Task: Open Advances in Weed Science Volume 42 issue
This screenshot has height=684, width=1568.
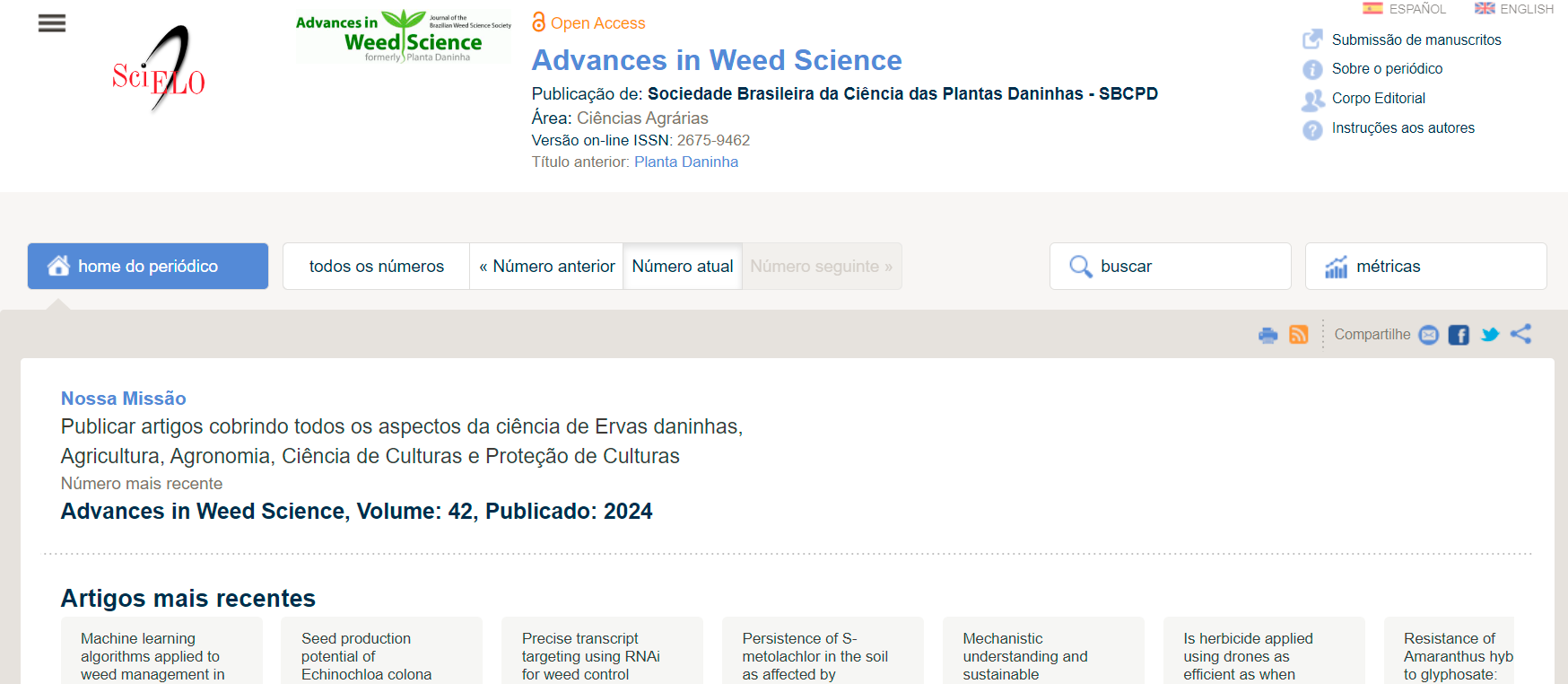Action: 356,512
